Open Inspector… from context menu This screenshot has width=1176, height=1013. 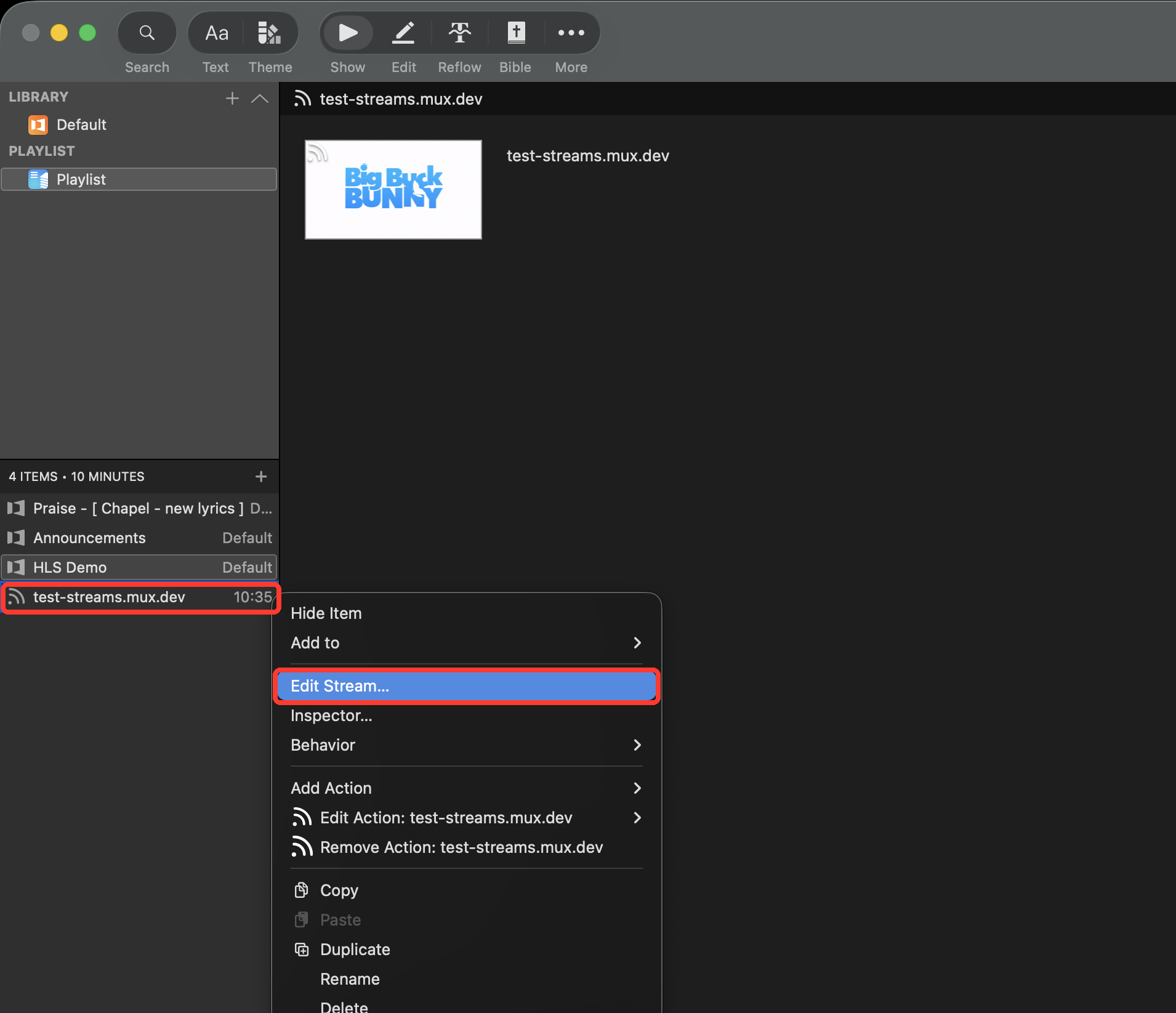pyautogui.click(x=466, y=716)
